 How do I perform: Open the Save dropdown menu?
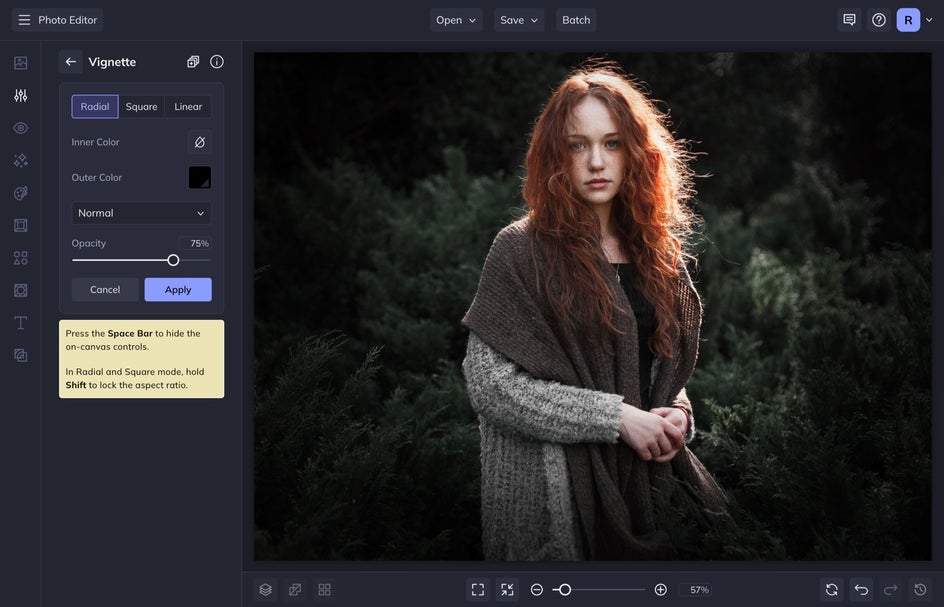click(519, 20)
